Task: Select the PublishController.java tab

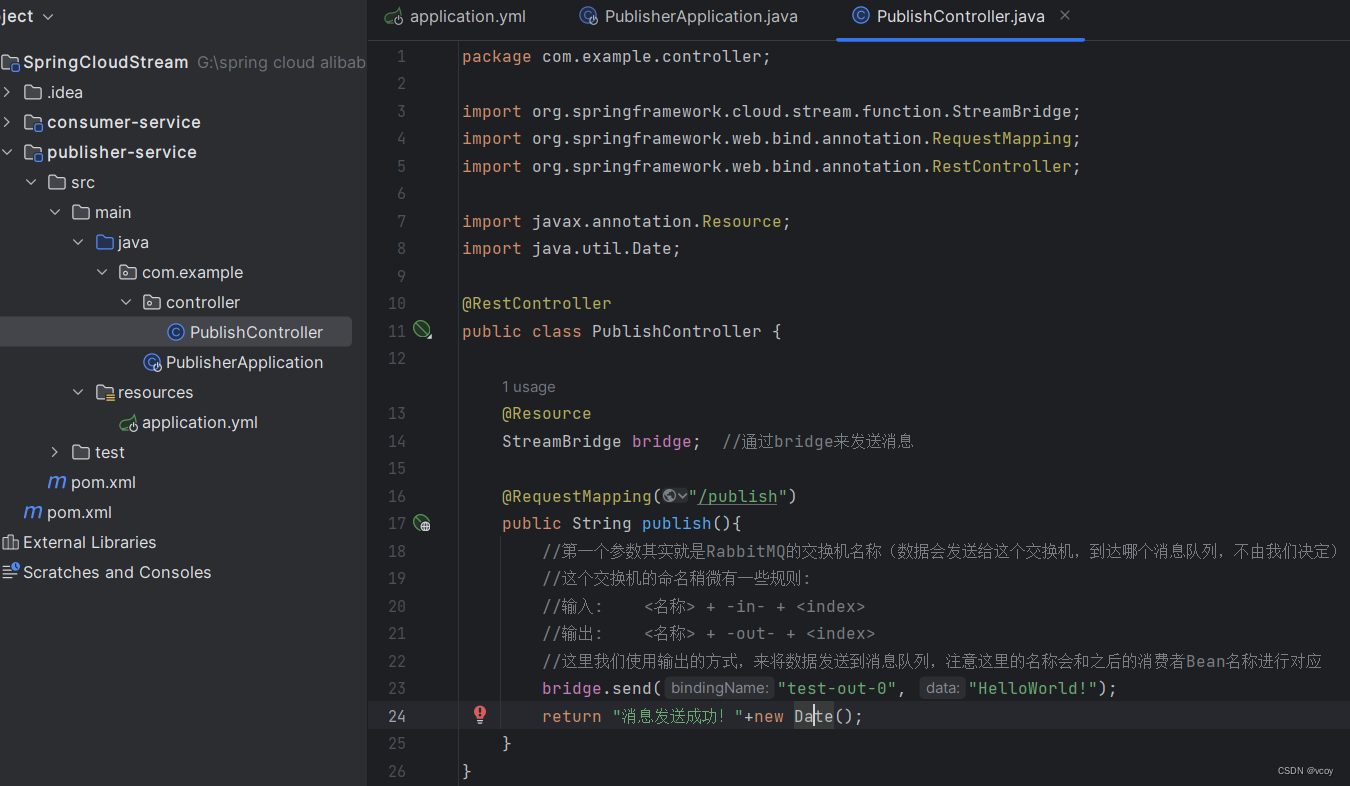Action: (947, 16)
